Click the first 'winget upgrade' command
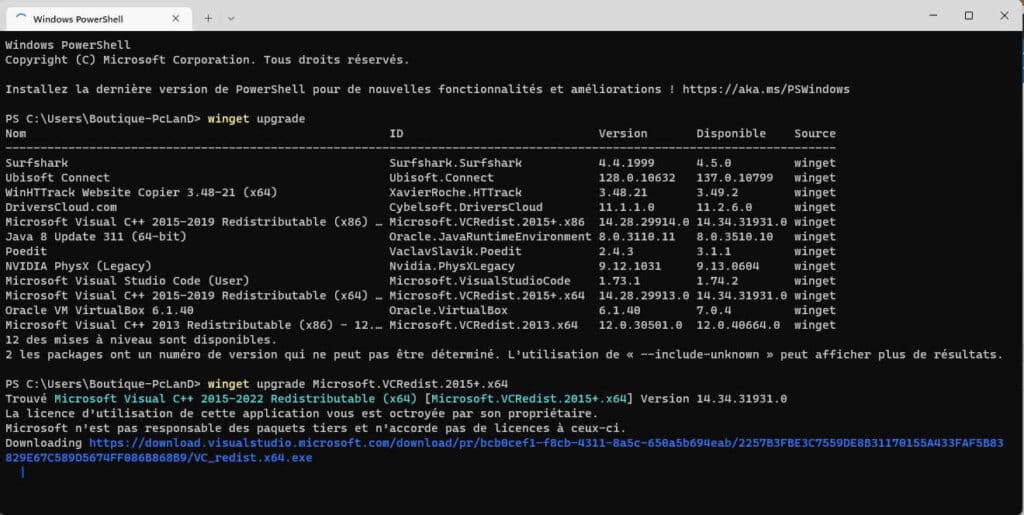This screenshot has width=1024, height=515. click(257, 119)
